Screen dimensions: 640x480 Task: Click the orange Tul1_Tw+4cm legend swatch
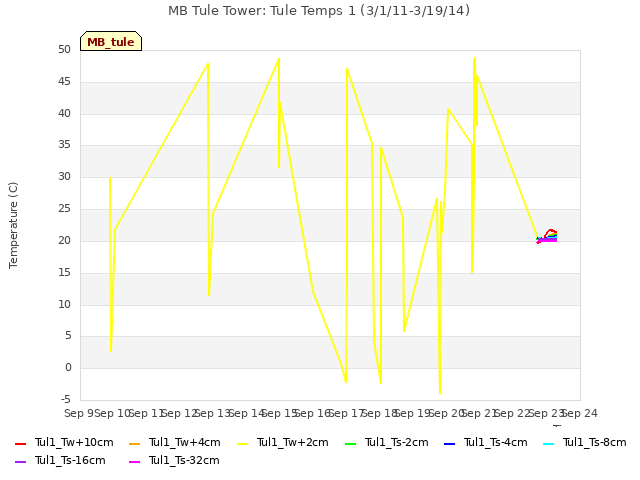134,443
